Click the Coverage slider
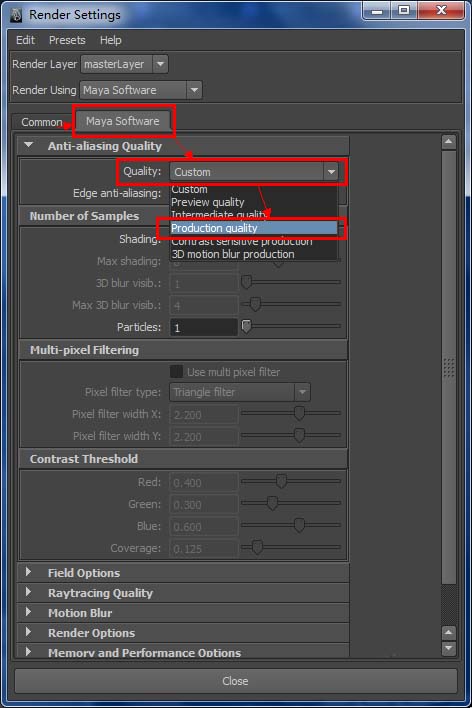Image resolution: width=472 pixels, height=708 pixels. [x=291, y=547]
